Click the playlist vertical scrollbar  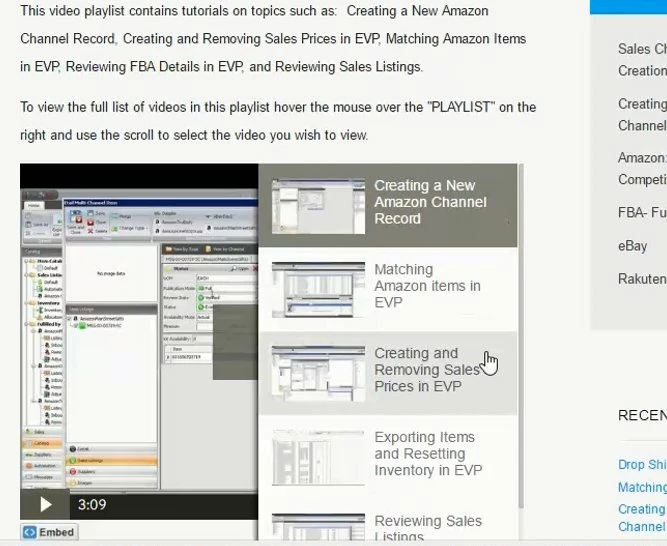pos(521,336)
